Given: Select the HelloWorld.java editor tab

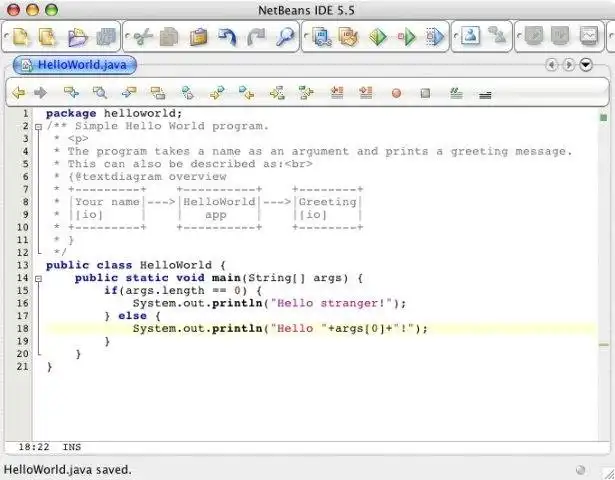Looking at the screenshot, I should 75,65.
